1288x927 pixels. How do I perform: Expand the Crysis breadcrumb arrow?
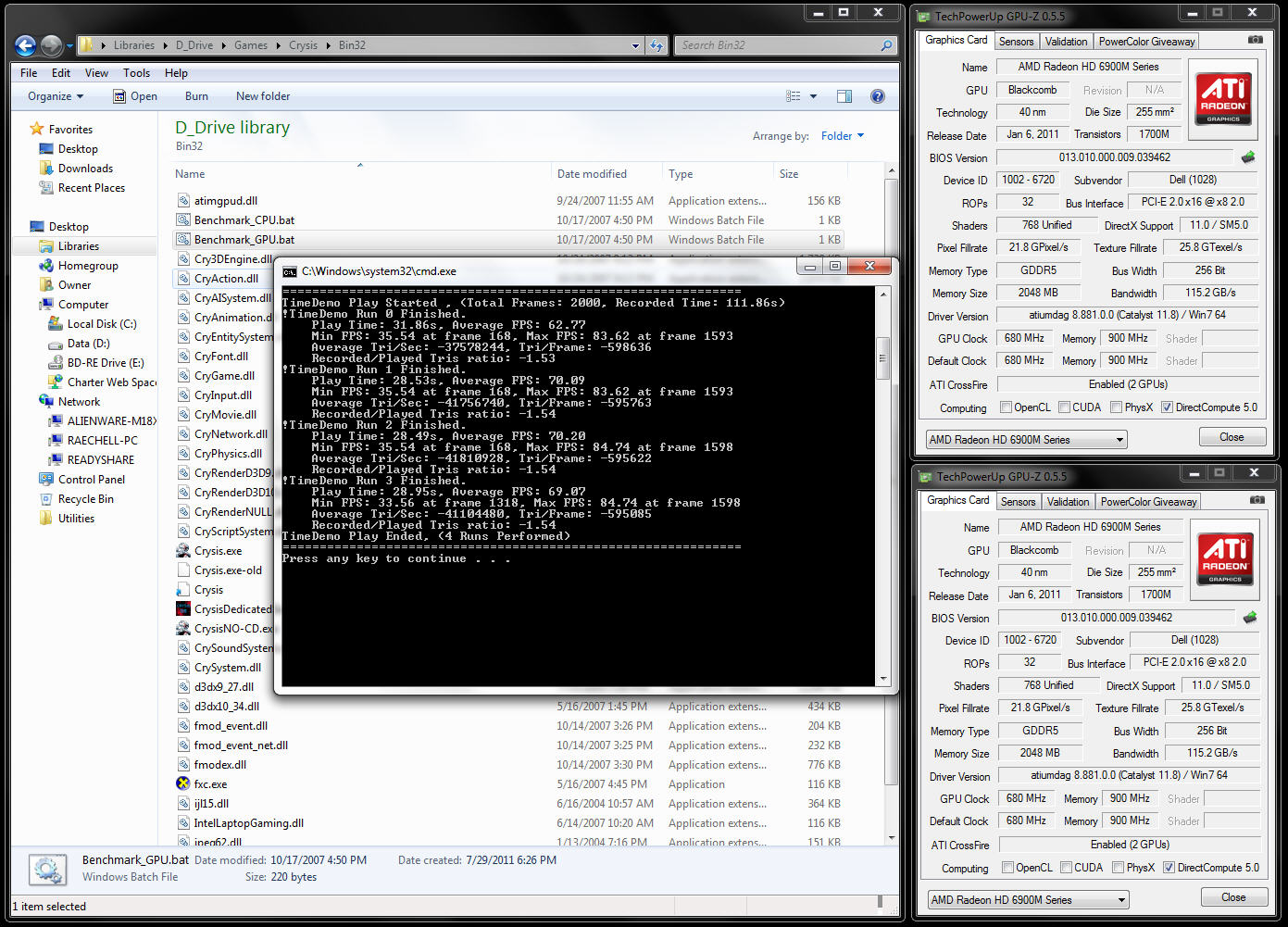(326, 45)
